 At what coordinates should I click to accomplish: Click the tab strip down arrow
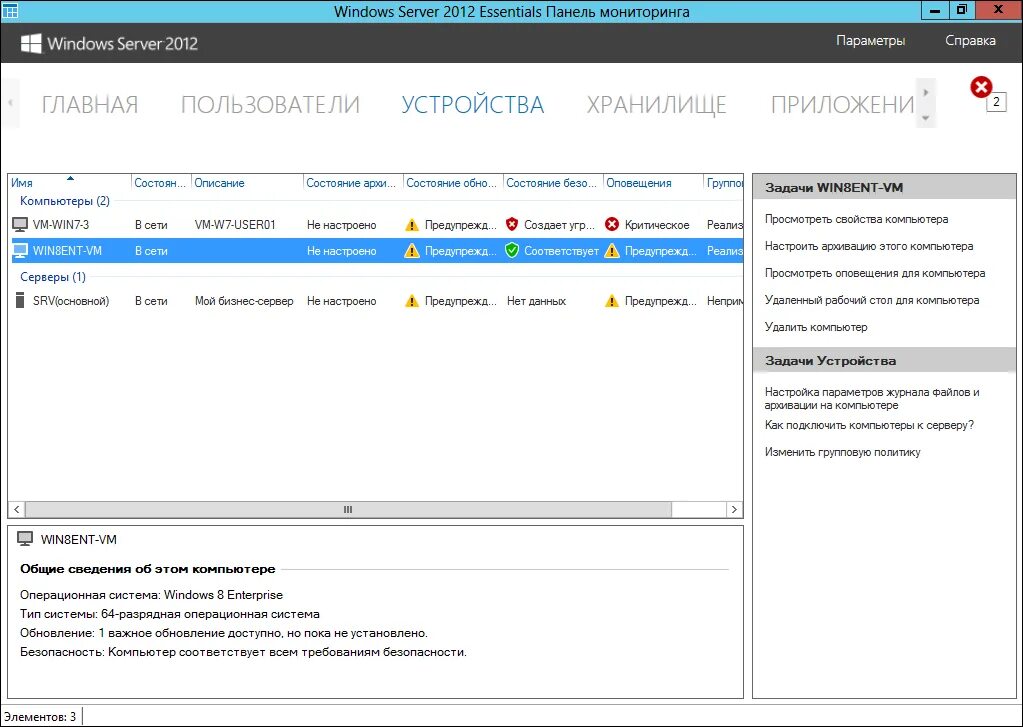926,118
